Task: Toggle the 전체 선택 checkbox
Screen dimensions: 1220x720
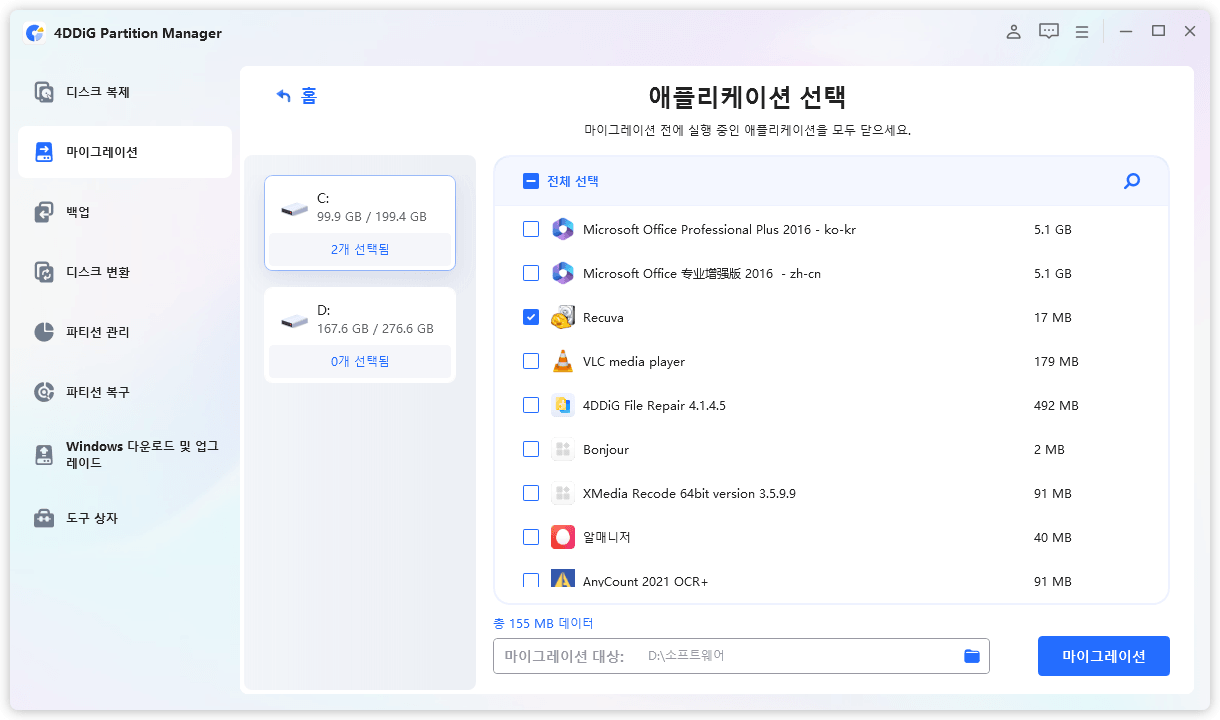Action: click(x=531, y=181)
